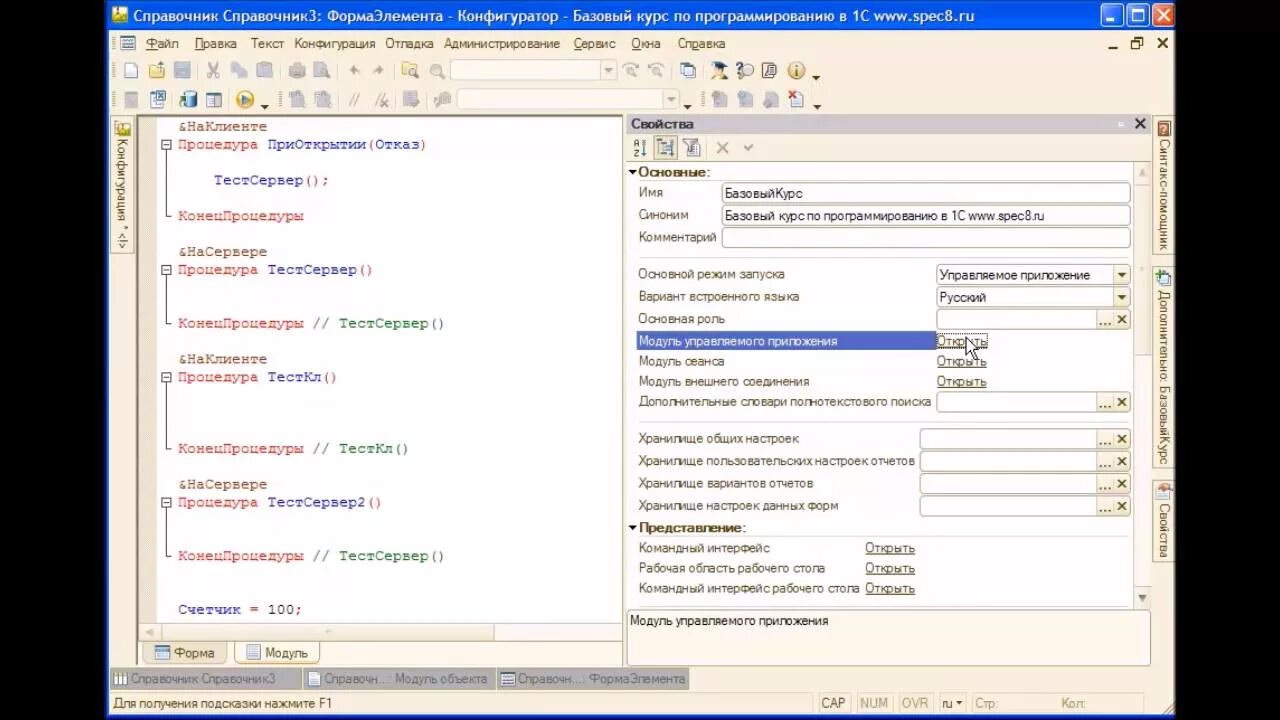This screenshot has width=1280, height=720.
Task: Open the Конфигурация menu
Action: (x=335, y=43)
